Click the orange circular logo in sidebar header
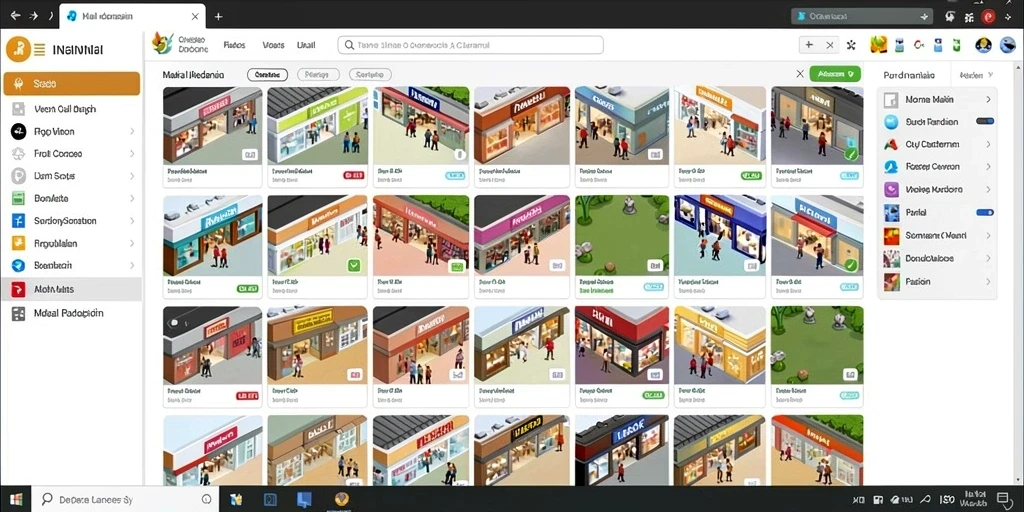1024x512 pixels. (x=18, y=49)
